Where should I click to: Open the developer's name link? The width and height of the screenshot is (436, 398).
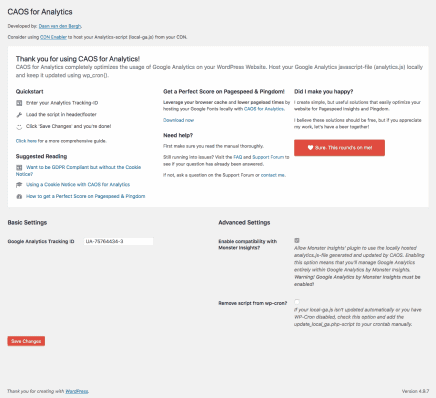(60, 26)
